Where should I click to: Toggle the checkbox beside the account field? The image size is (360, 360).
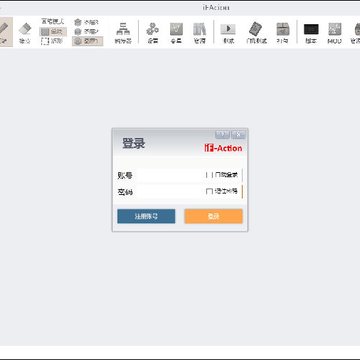coord(209,175)
